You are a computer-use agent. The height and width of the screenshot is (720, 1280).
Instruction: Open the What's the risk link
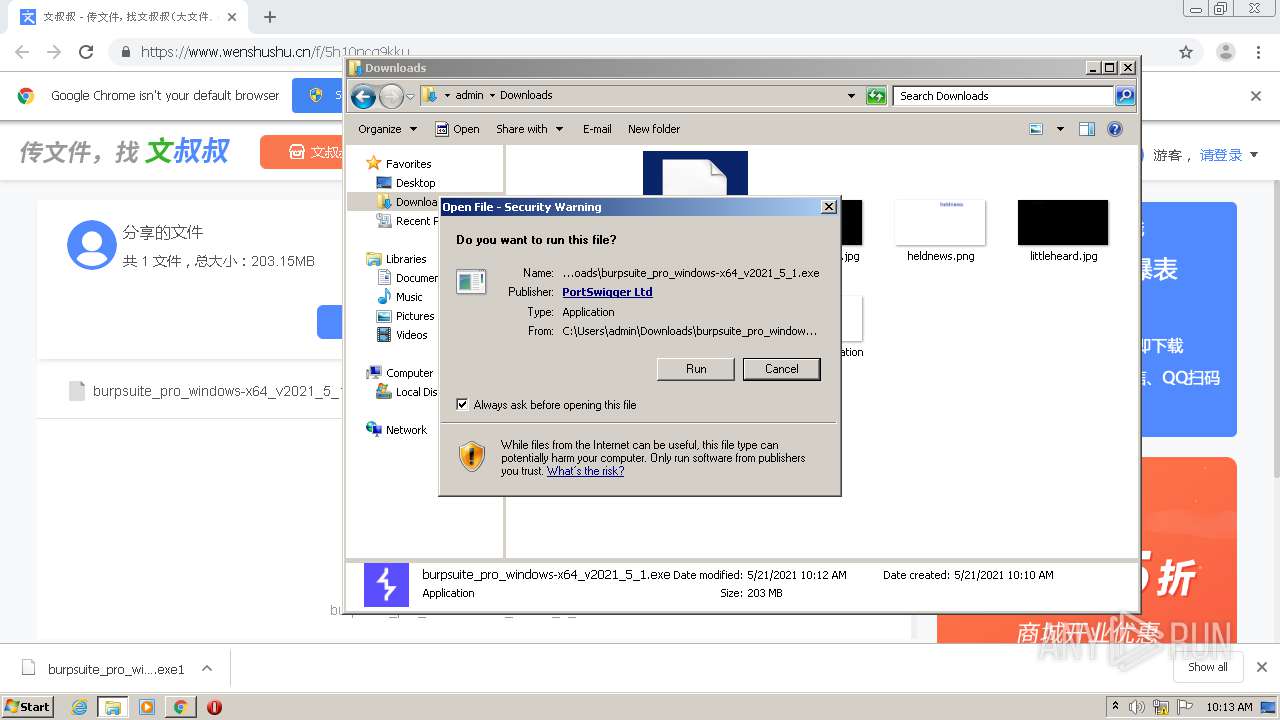(x=585, y=471)
